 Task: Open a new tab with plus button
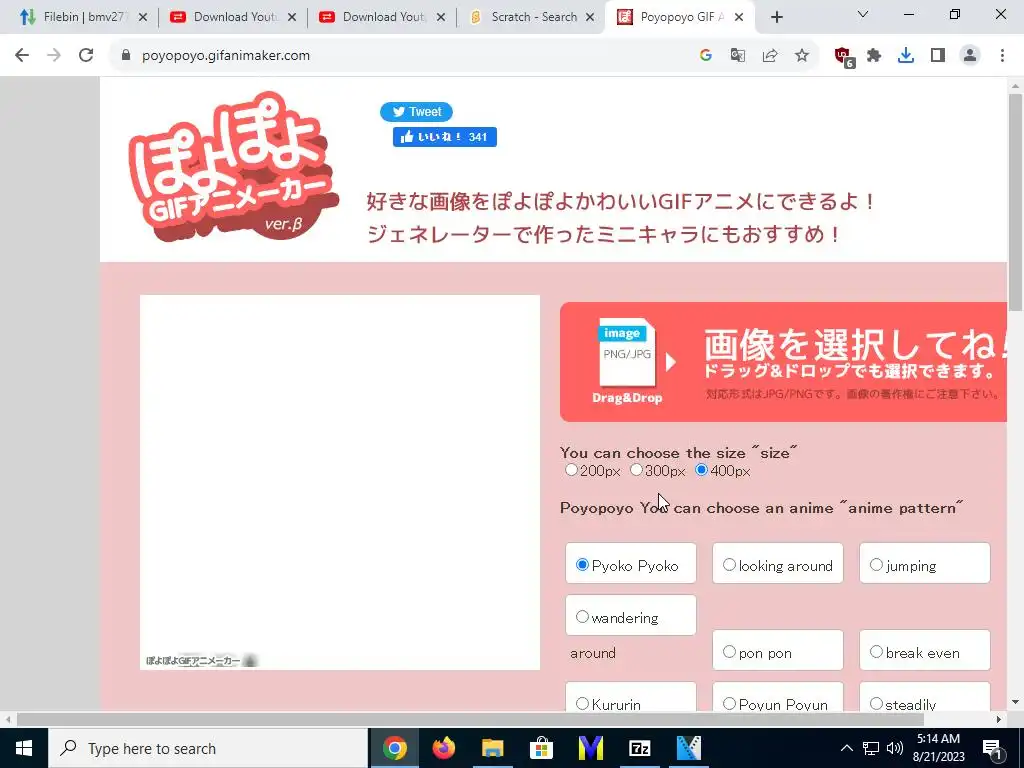(776, 18)
